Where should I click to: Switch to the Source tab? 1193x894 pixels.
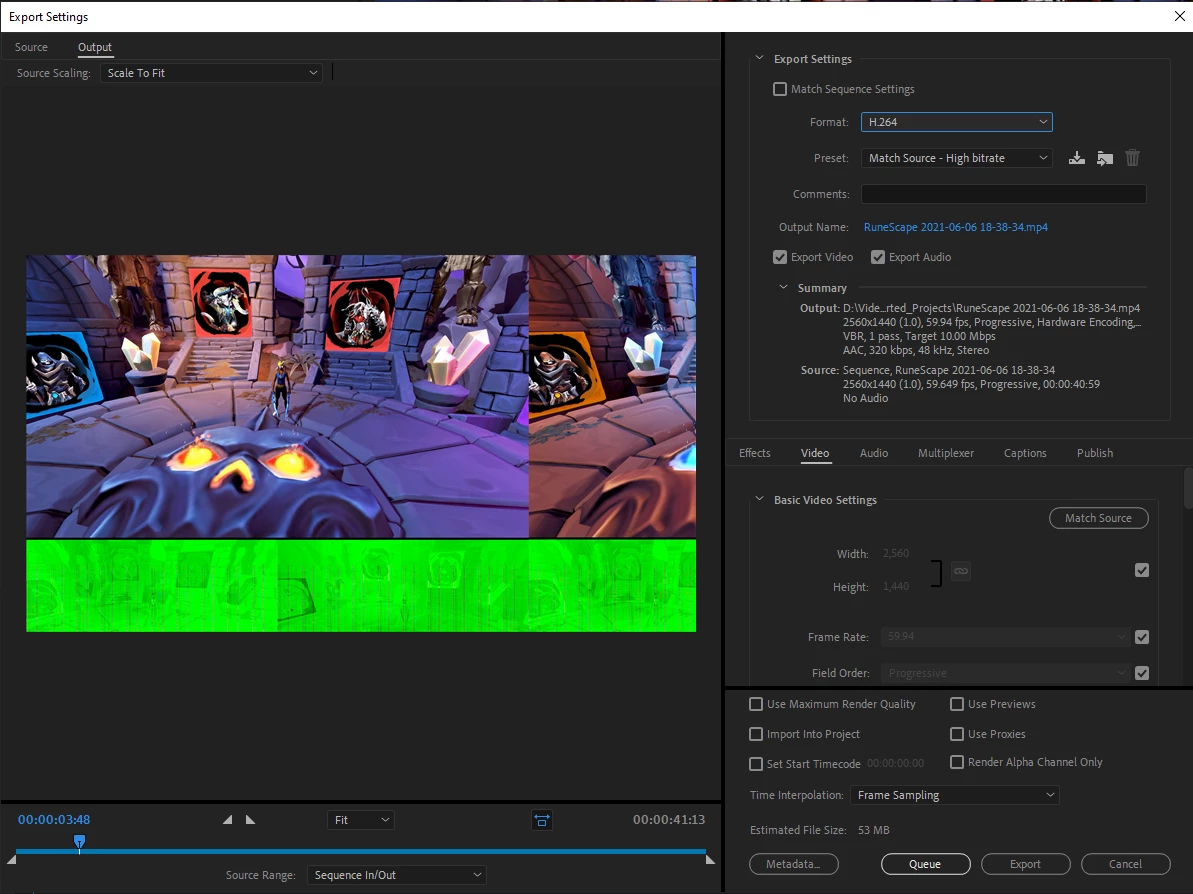pos(31,47)
